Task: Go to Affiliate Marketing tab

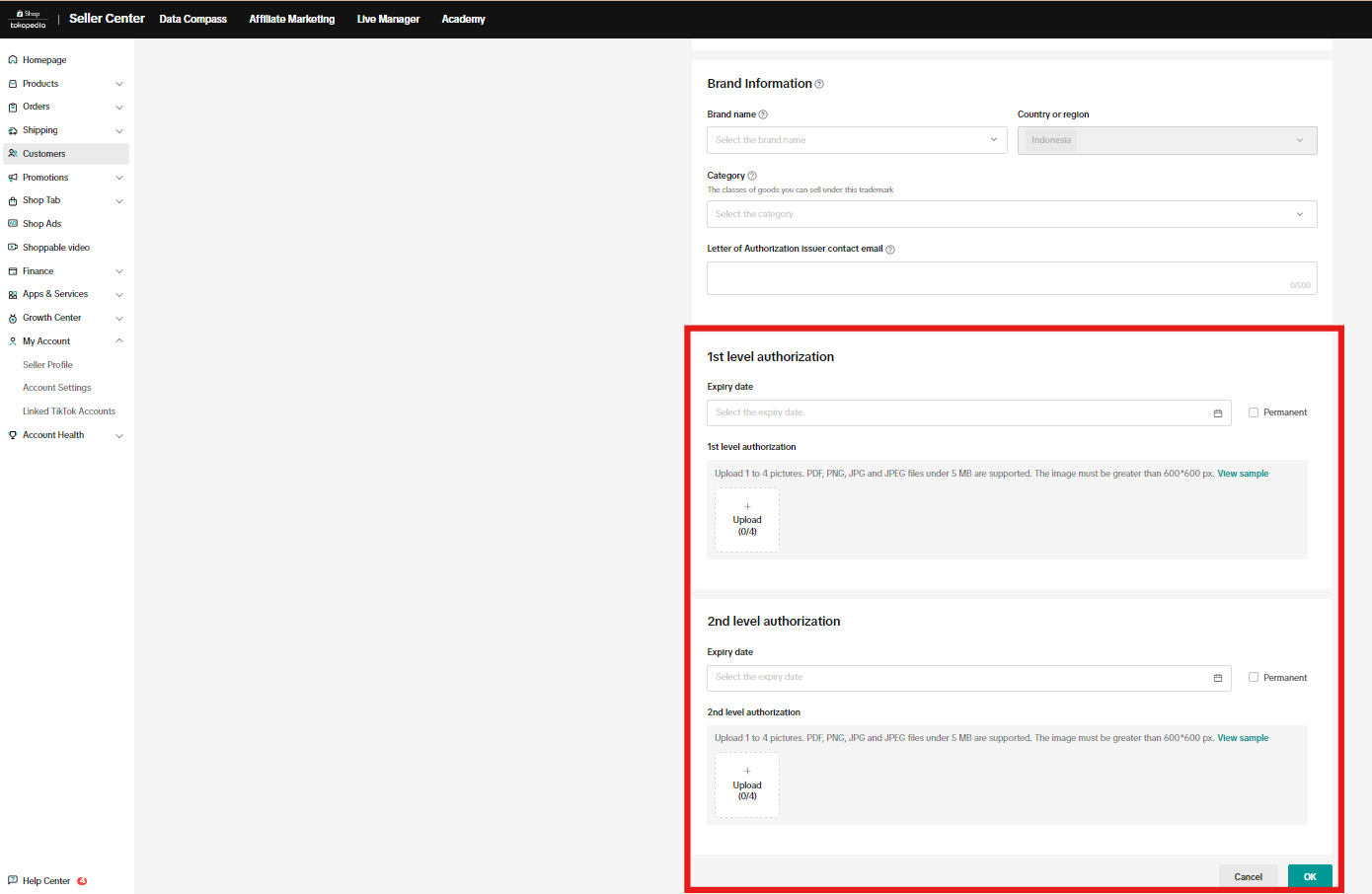Action: (291, 19)
